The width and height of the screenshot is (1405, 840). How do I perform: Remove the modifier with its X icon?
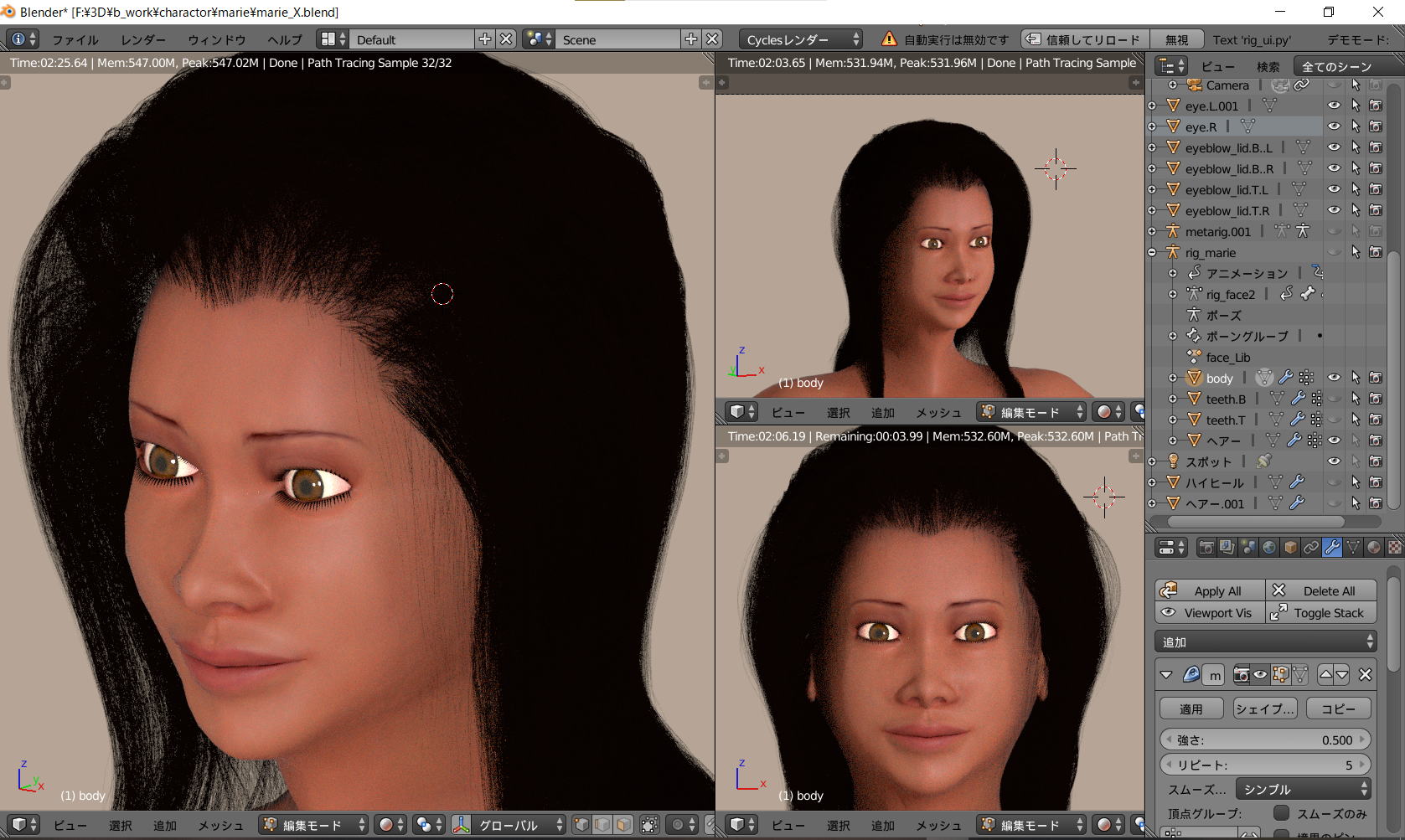click(1365, 674)
